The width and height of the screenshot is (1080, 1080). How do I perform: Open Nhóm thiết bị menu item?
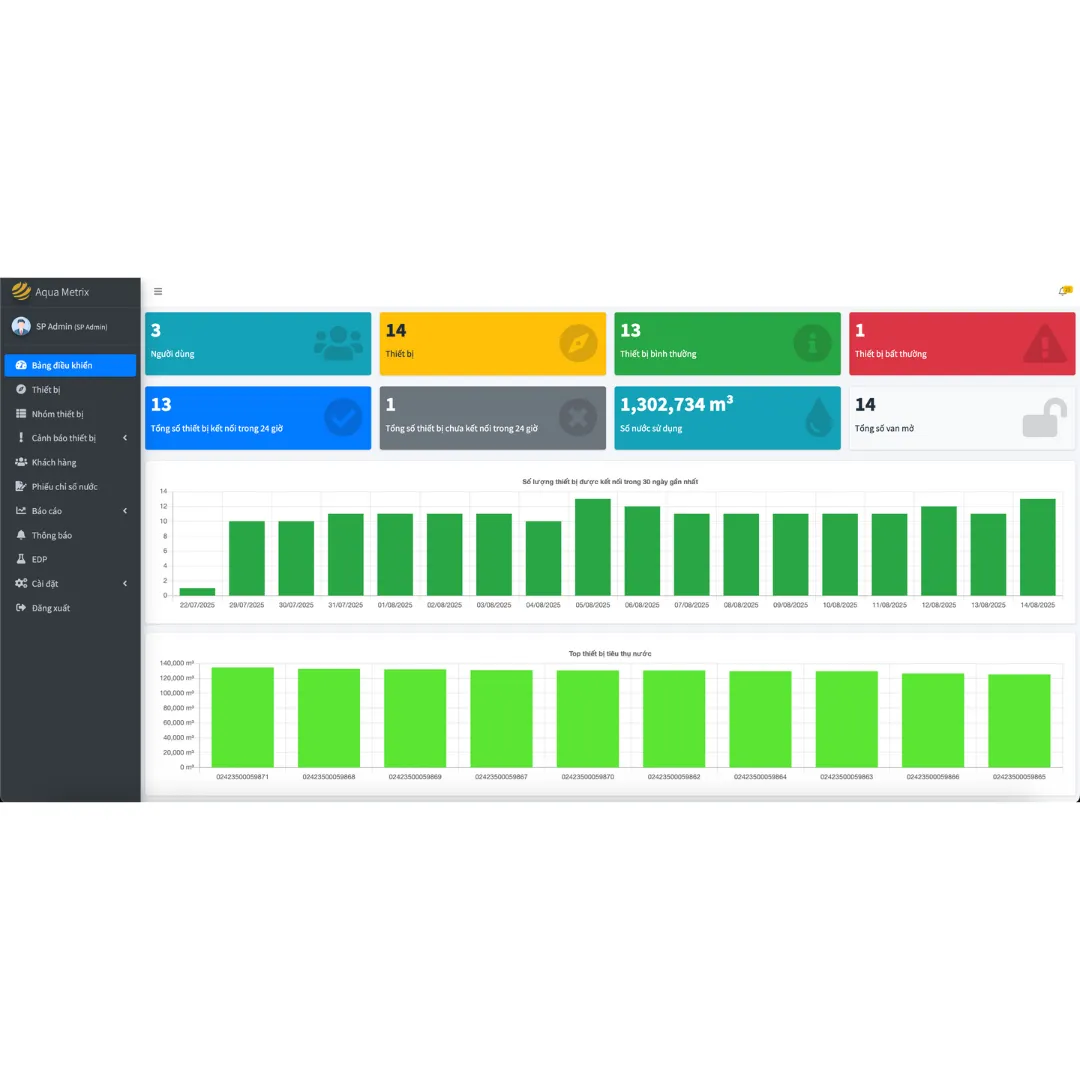tap(57, 414)
